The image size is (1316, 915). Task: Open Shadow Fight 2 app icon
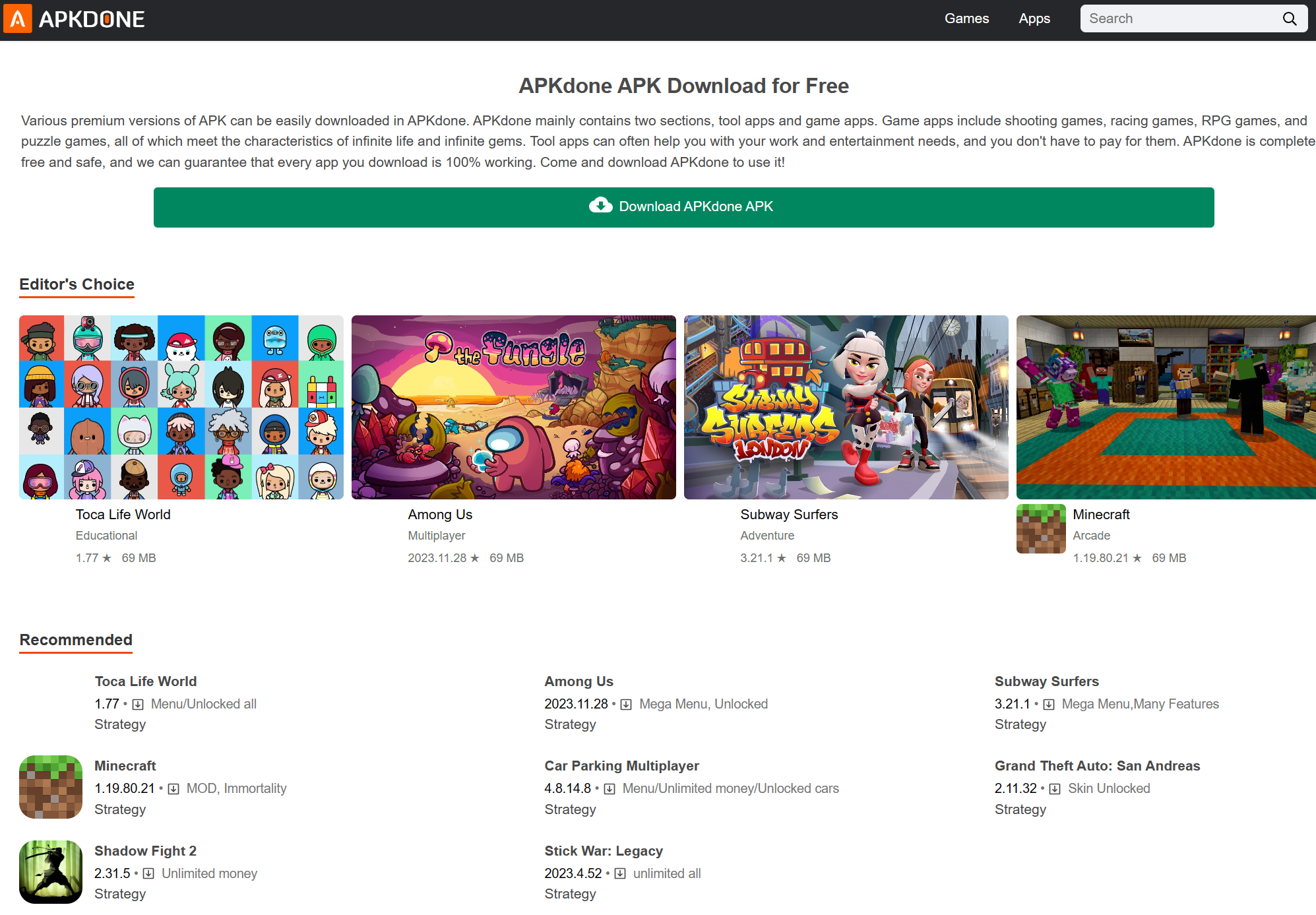[51, 871]
